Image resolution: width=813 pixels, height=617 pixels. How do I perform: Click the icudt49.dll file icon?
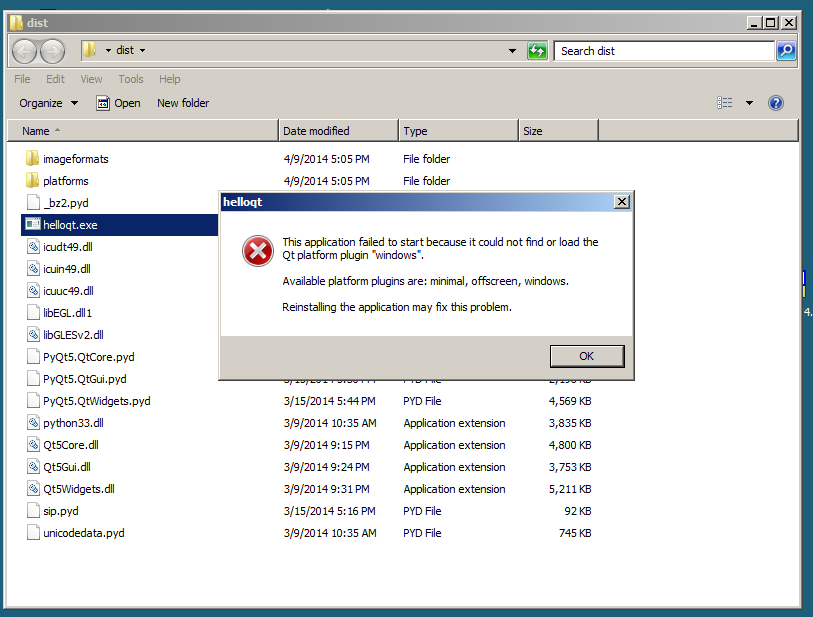(x=33, y=247)
